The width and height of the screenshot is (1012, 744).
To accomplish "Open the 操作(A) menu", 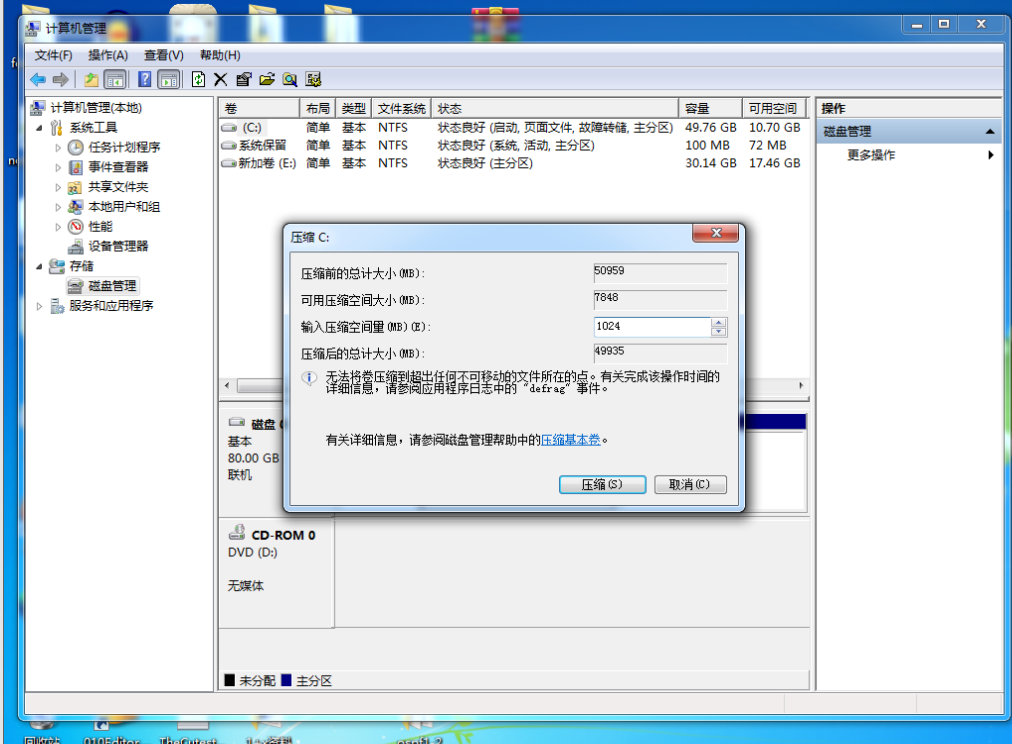I will tap(108, 55).
